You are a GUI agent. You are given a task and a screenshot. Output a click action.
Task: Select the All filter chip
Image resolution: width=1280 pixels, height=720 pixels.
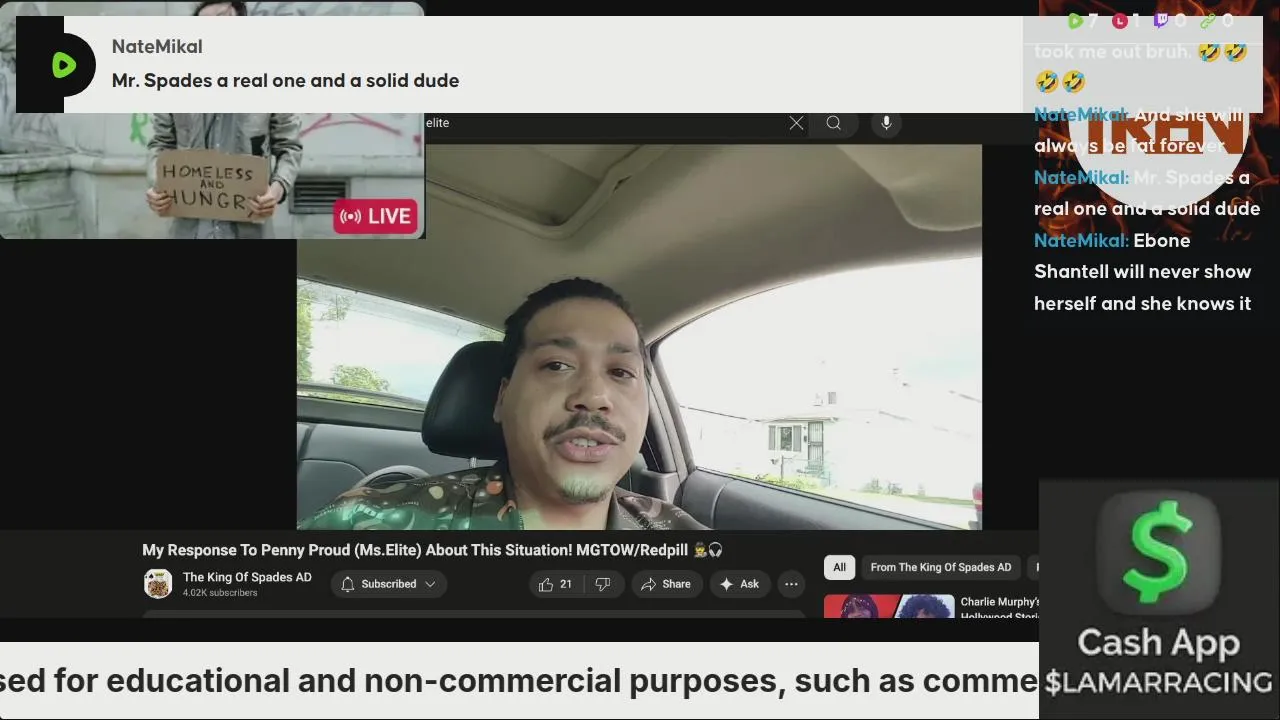click(839, 567)
